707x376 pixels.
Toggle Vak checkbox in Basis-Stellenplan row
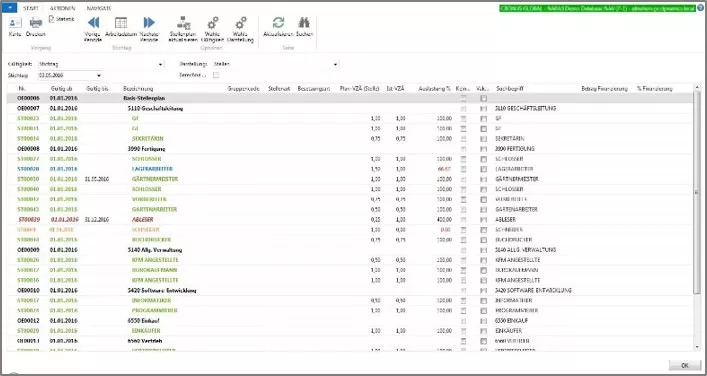(x=484, y=98)
